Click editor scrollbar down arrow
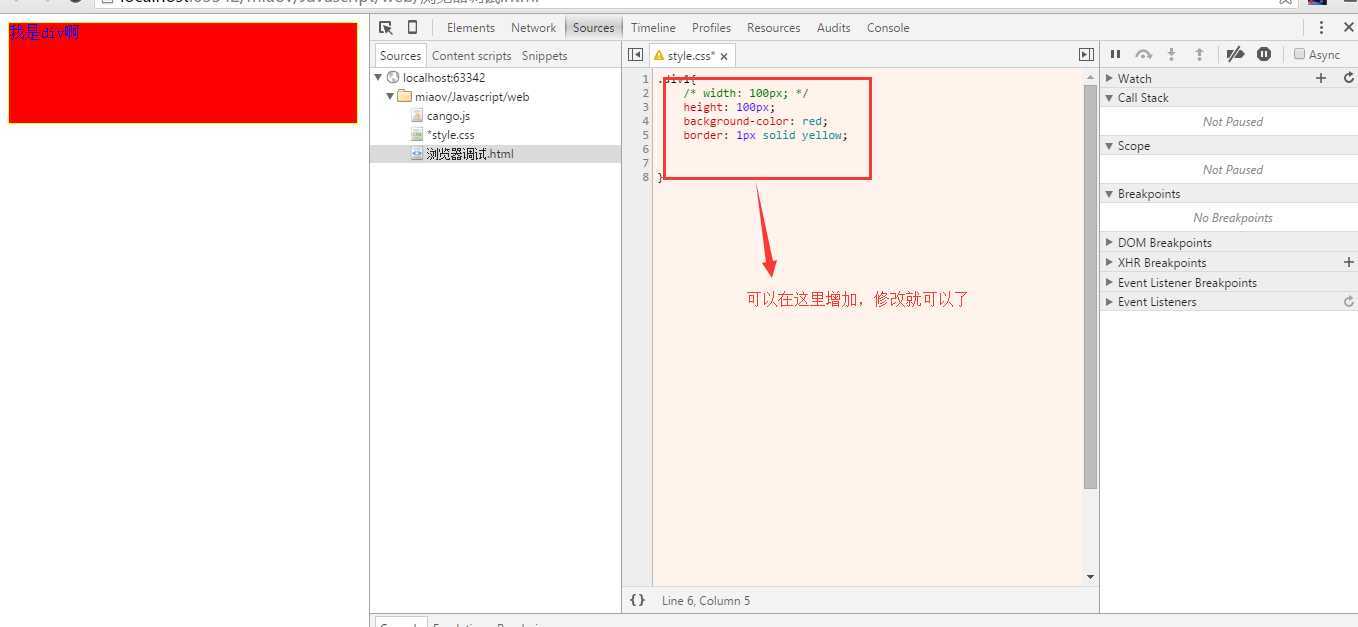1358x627 pixels. 1090,577
